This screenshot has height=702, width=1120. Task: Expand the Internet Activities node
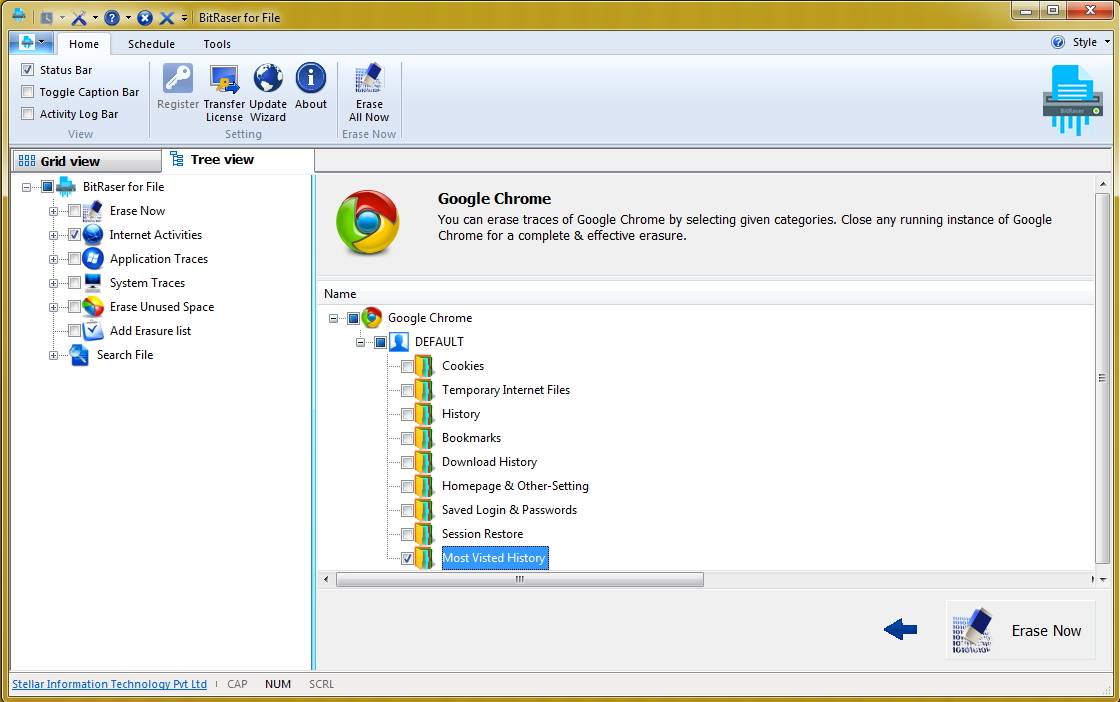tap(54, 235)
